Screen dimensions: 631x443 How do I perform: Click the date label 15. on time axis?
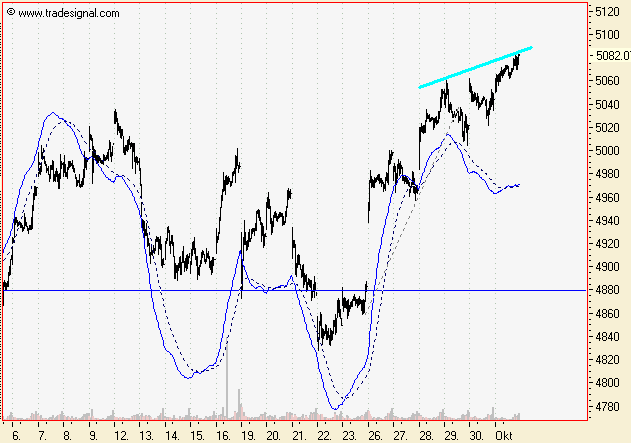coord(197,436)
